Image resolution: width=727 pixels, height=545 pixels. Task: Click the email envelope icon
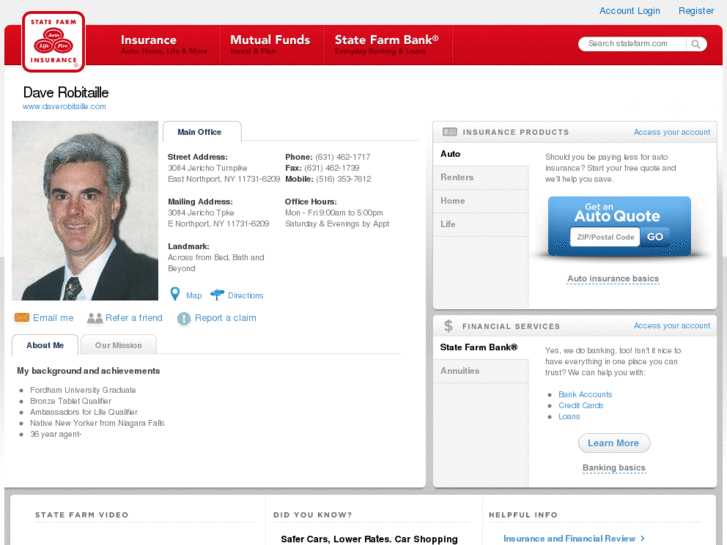click(x=22, y=318)
